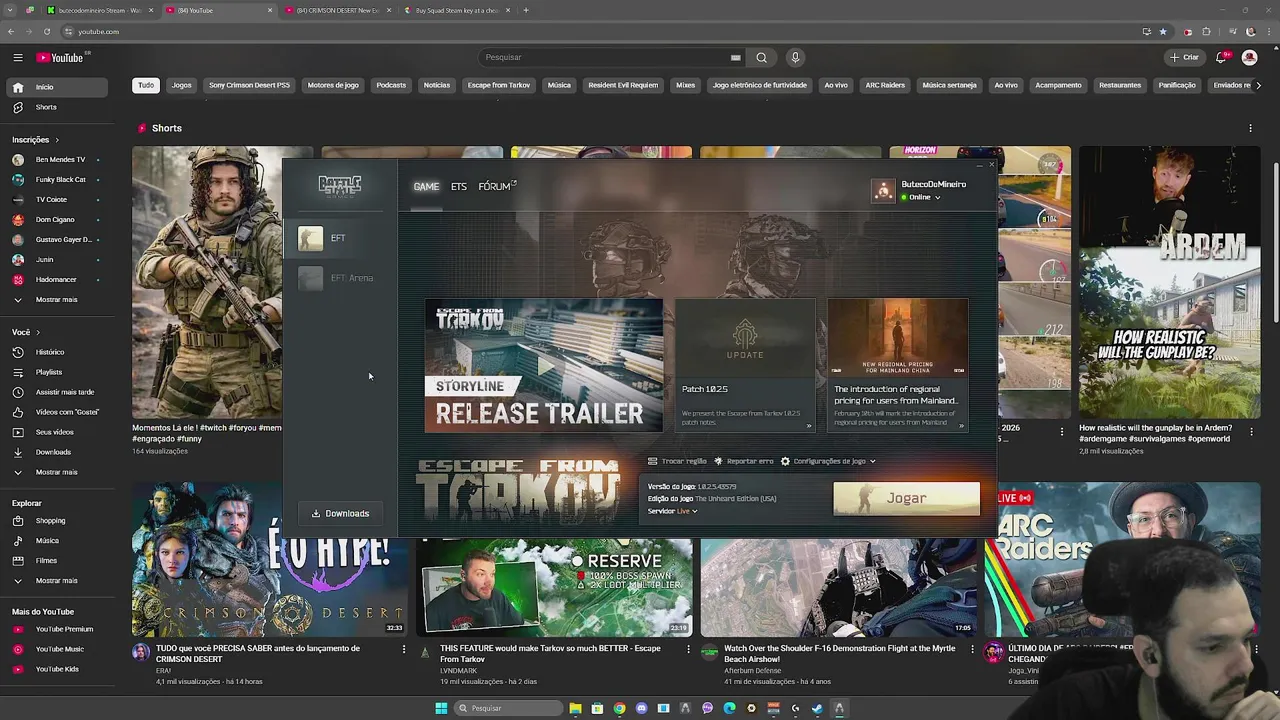Open FÓRUM tab in launcher
The height and width of the screenshot is (720, 1280).
497,187
